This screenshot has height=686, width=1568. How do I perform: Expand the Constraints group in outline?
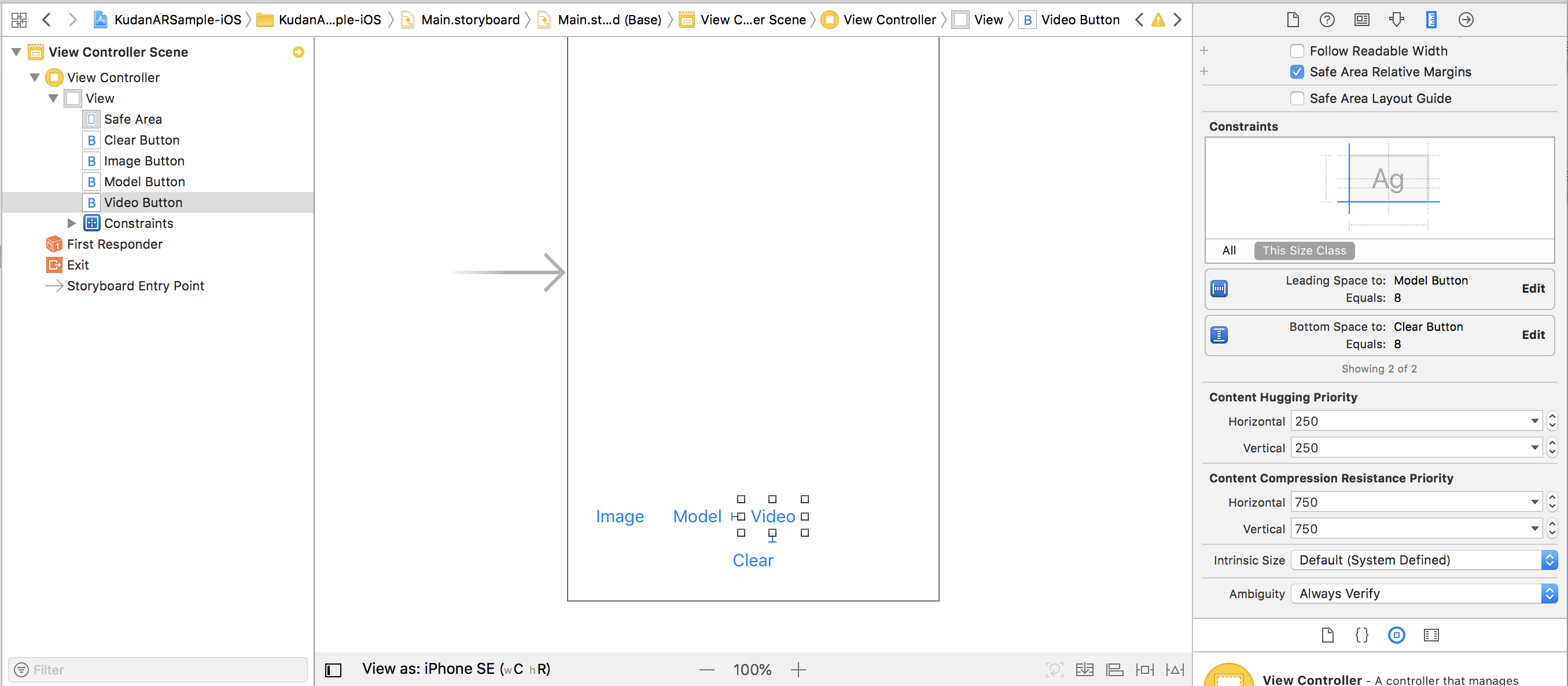72,223
